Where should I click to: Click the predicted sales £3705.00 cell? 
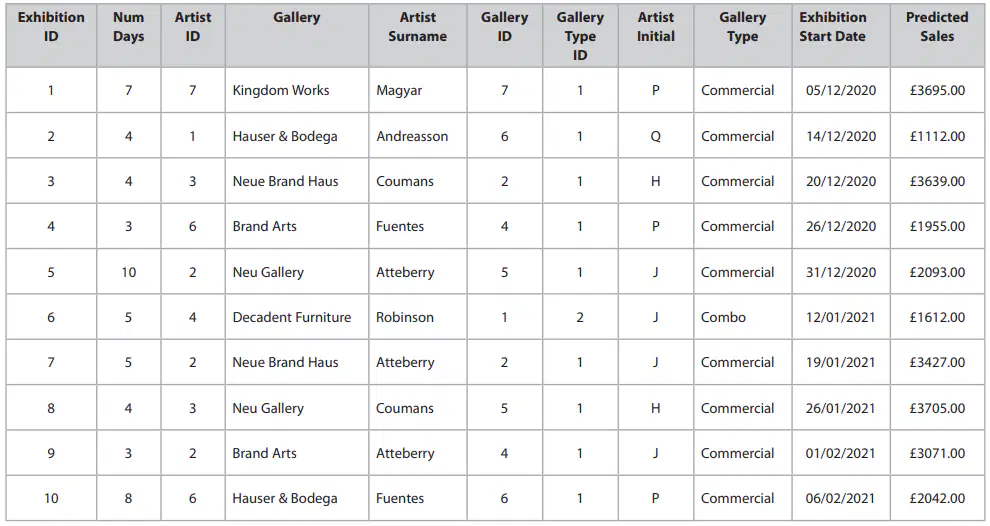[937, 408]
